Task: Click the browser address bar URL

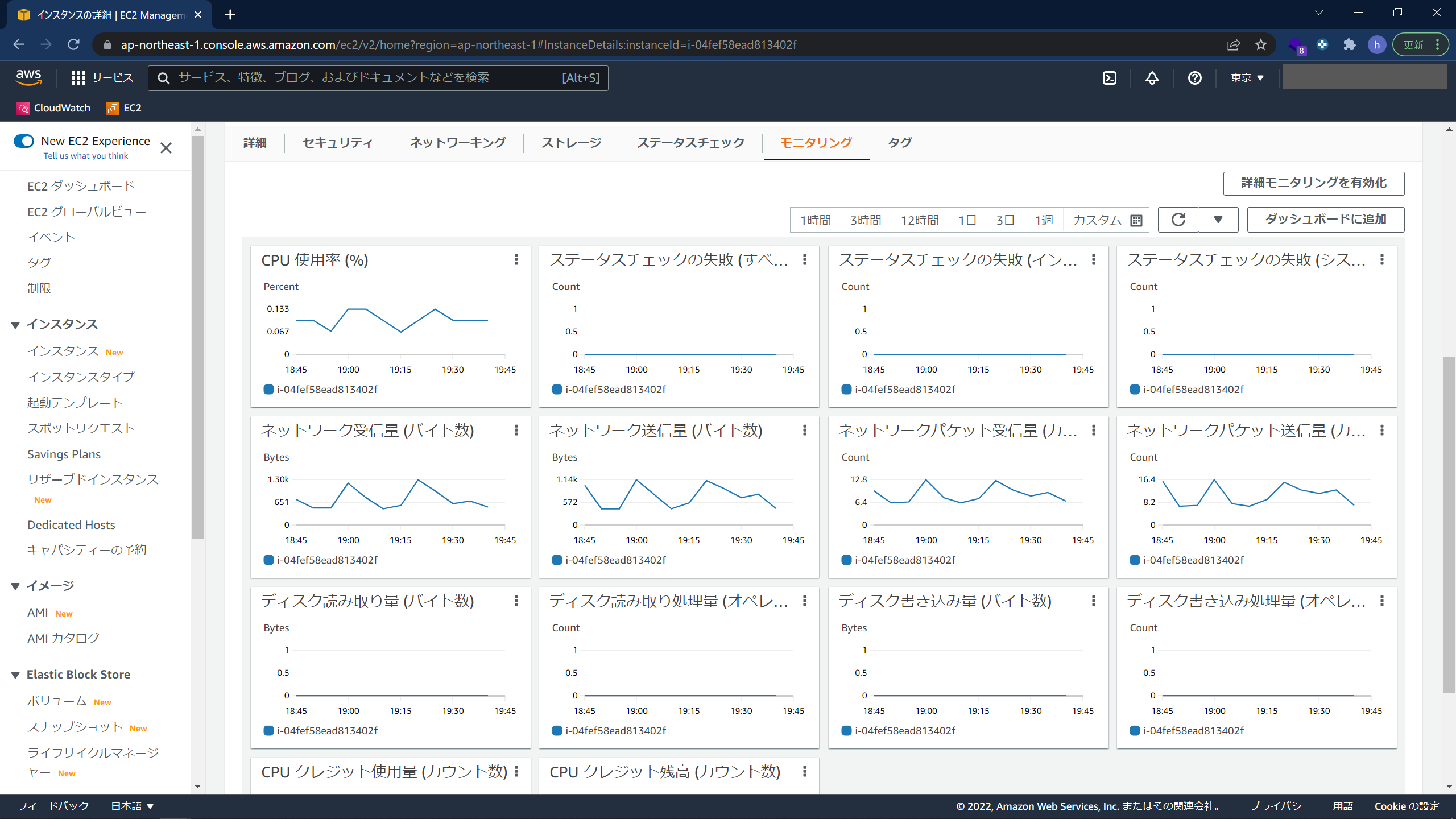Action: click(458, 44)
